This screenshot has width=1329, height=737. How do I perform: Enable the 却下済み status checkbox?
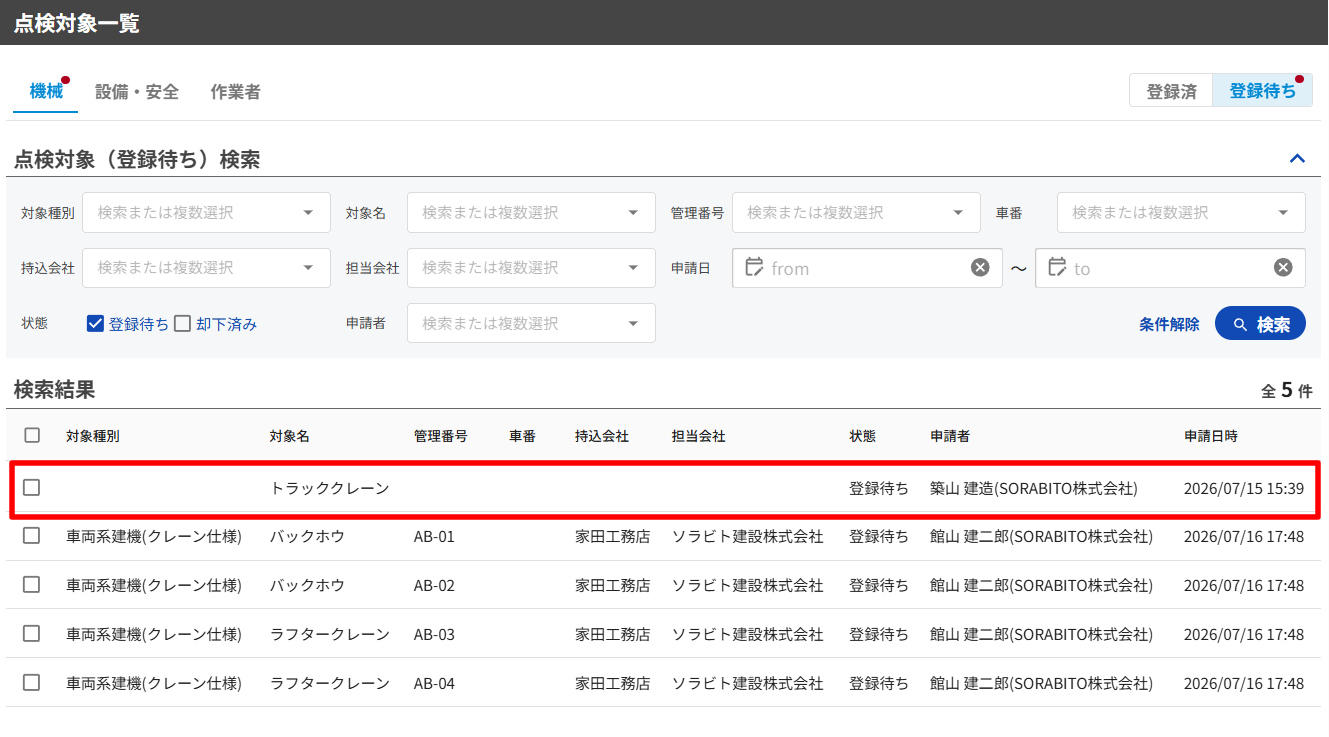(x=182, y=323)
